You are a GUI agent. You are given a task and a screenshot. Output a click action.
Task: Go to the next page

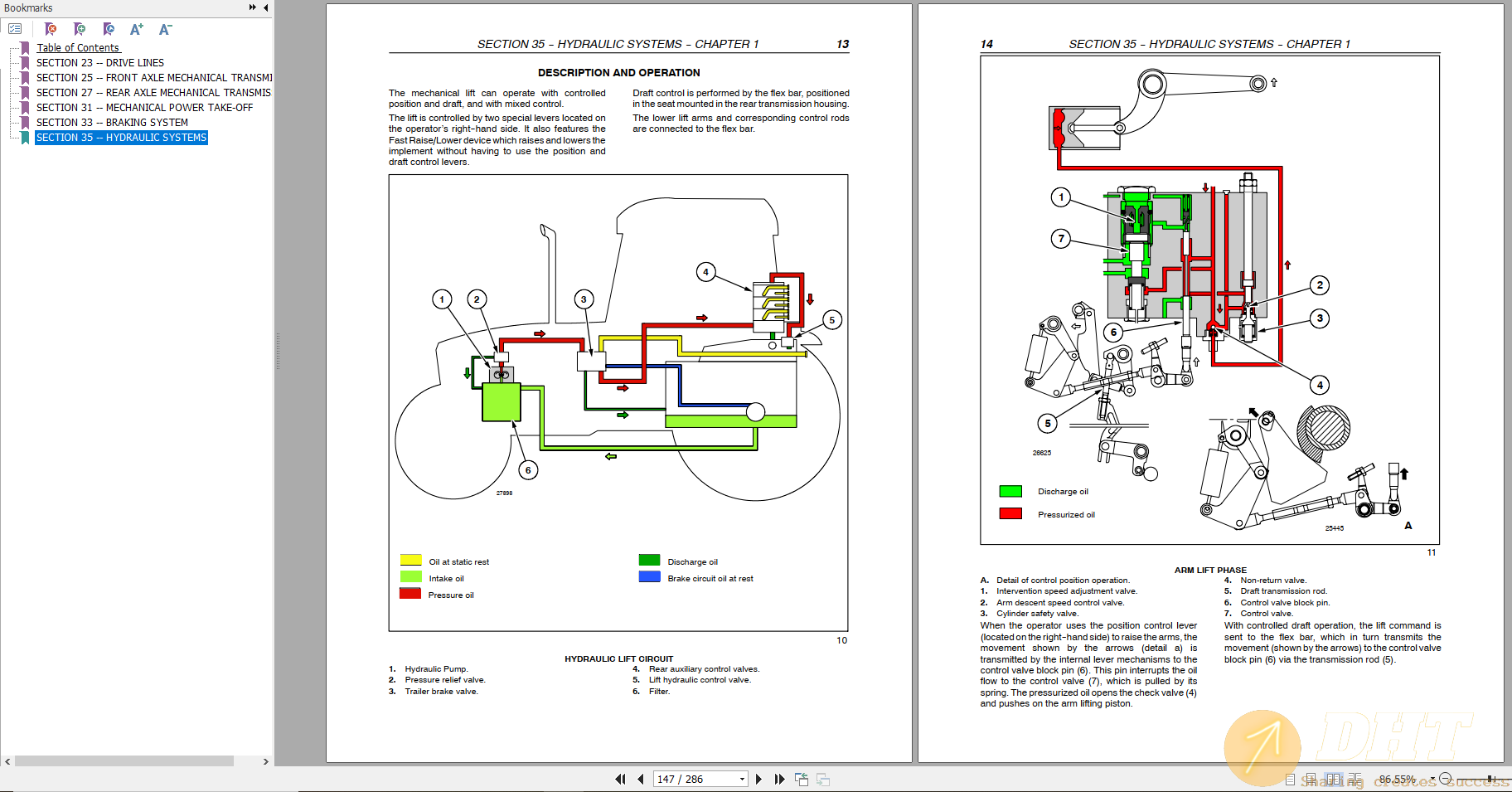tap(758, 779)
